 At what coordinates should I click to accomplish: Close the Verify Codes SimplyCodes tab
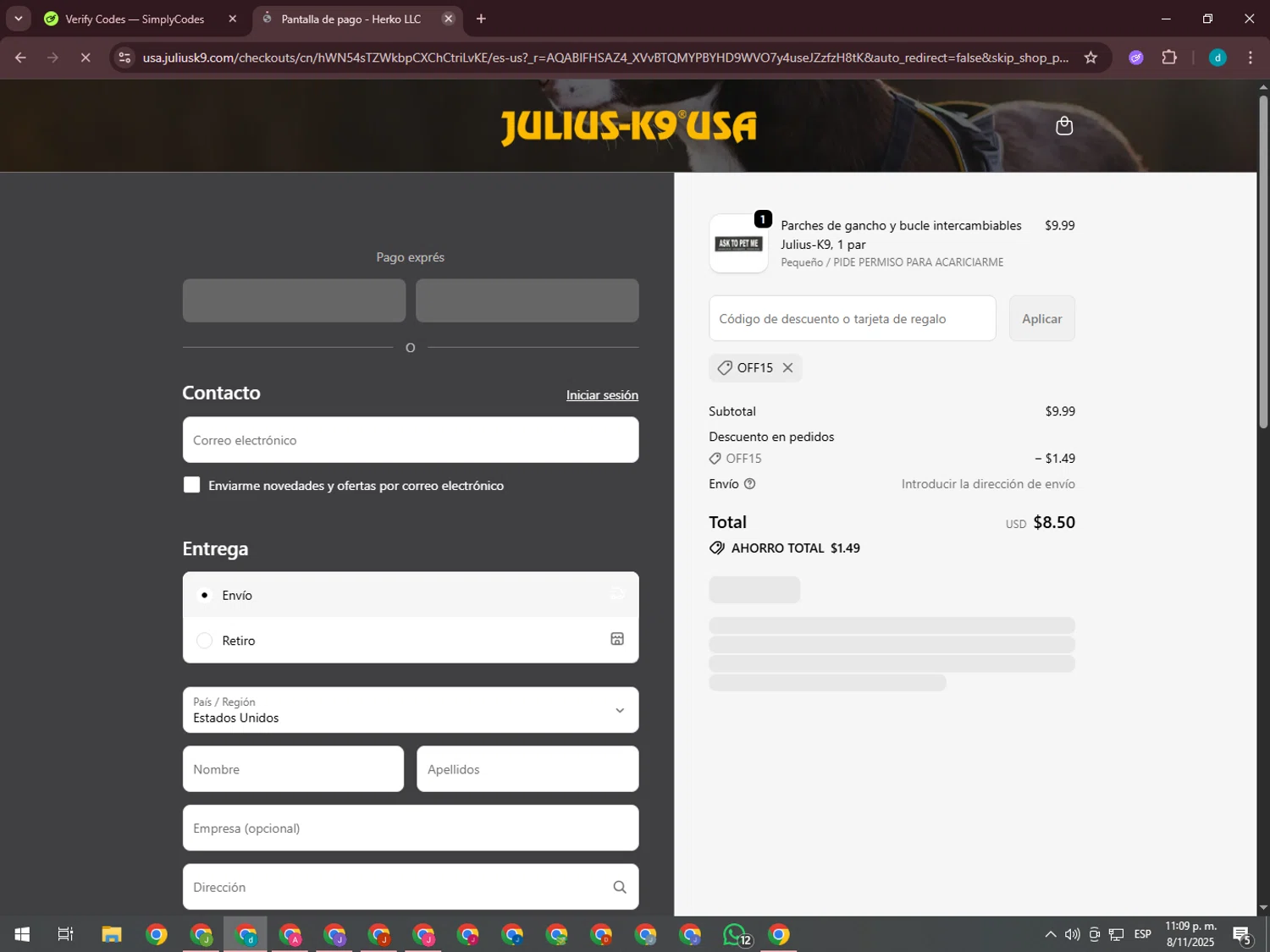point(233,19)
